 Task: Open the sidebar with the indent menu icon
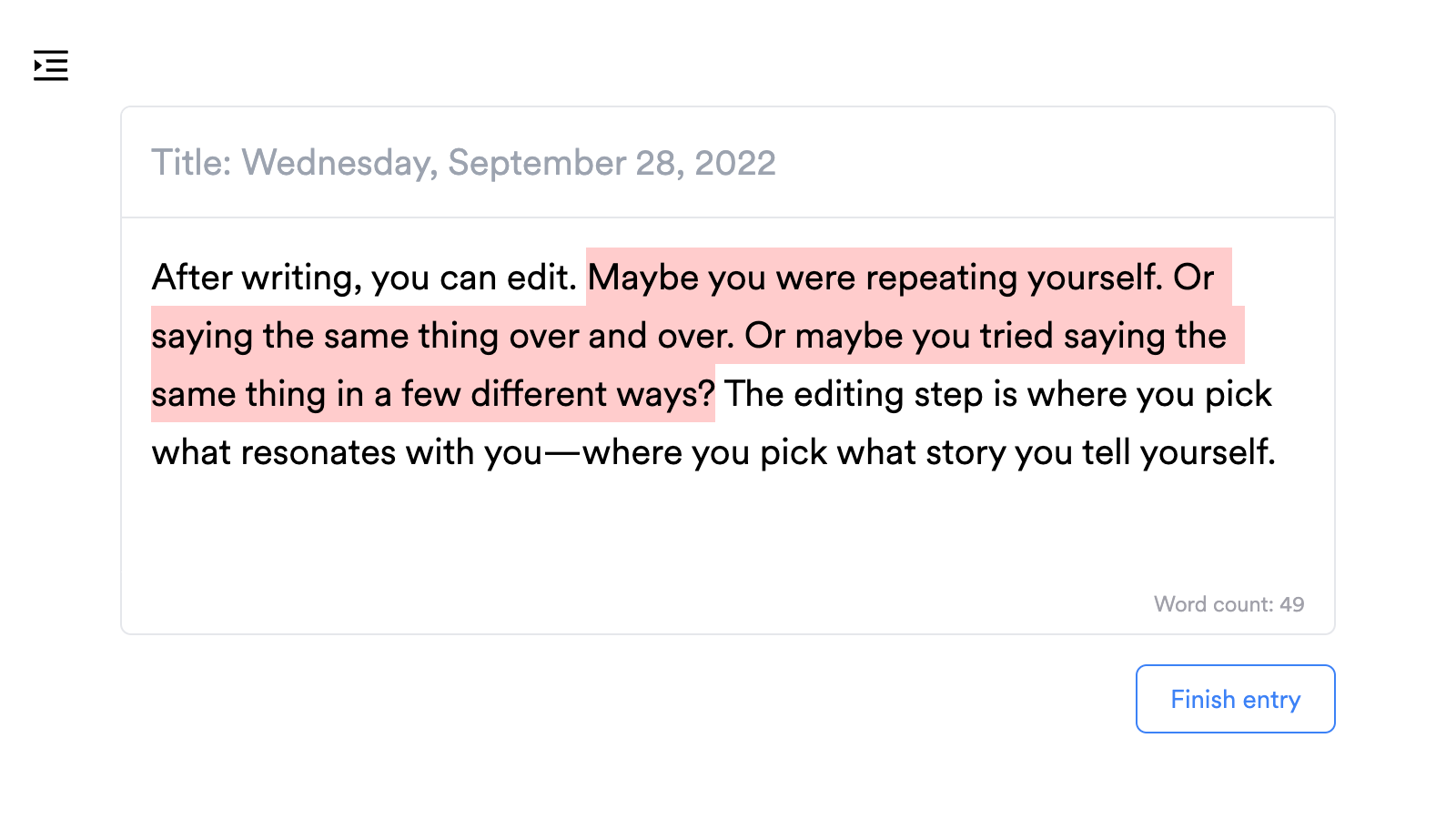tap(51, 66)
